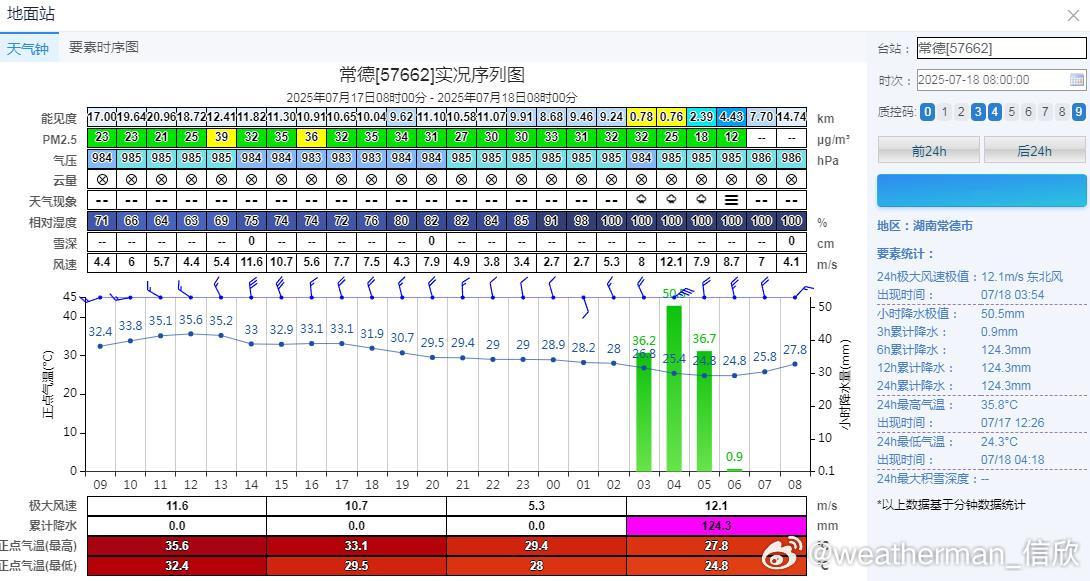Select the yellow PM2.5 cell reading 39

(222, 137)
